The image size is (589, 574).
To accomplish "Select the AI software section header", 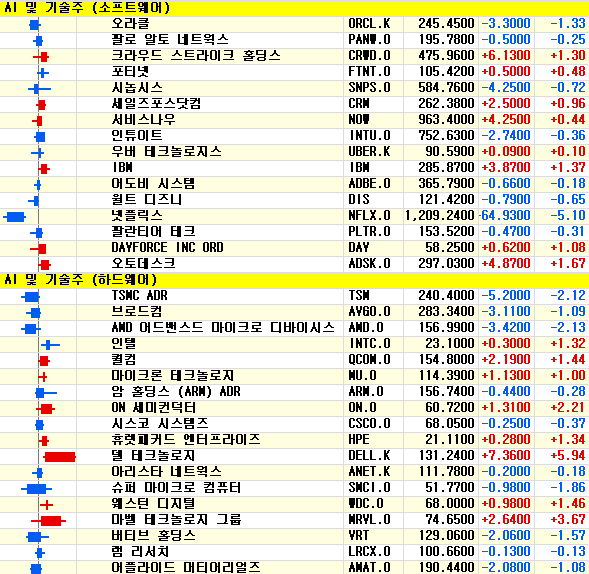I will [294, 8].
